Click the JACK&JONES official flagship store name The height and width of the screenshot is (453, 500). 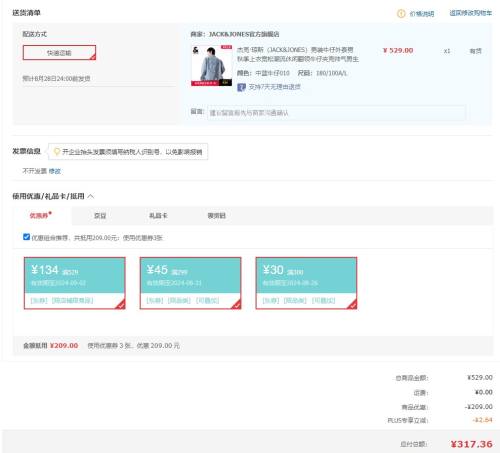(x=244, y=34)
